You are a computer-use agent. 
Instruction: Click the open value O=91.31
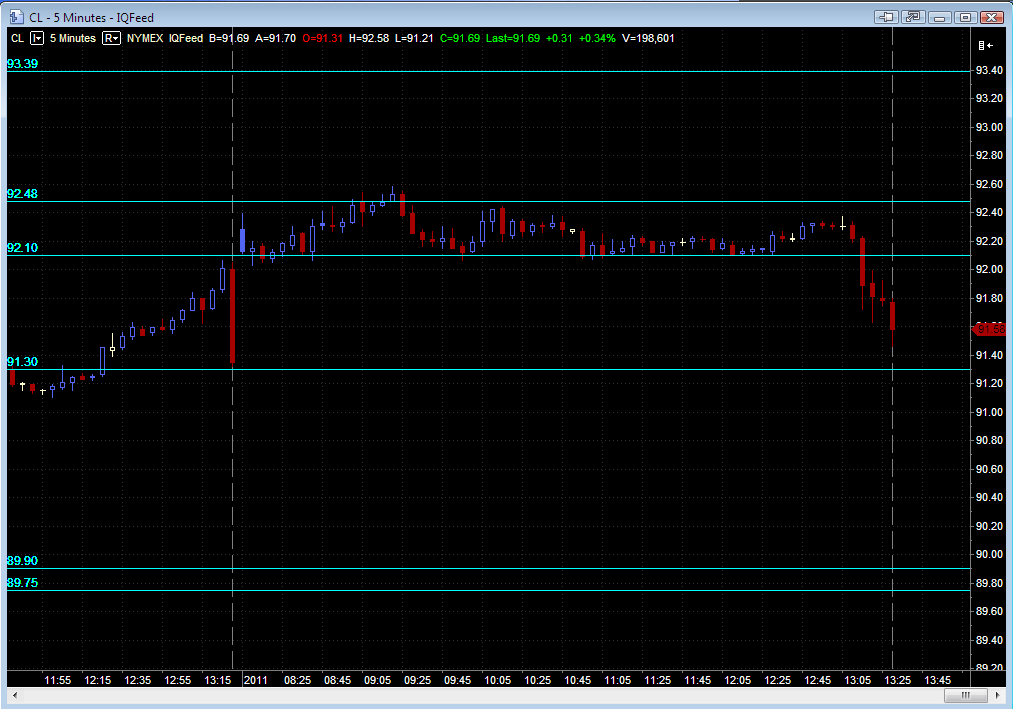click(322, 38)
